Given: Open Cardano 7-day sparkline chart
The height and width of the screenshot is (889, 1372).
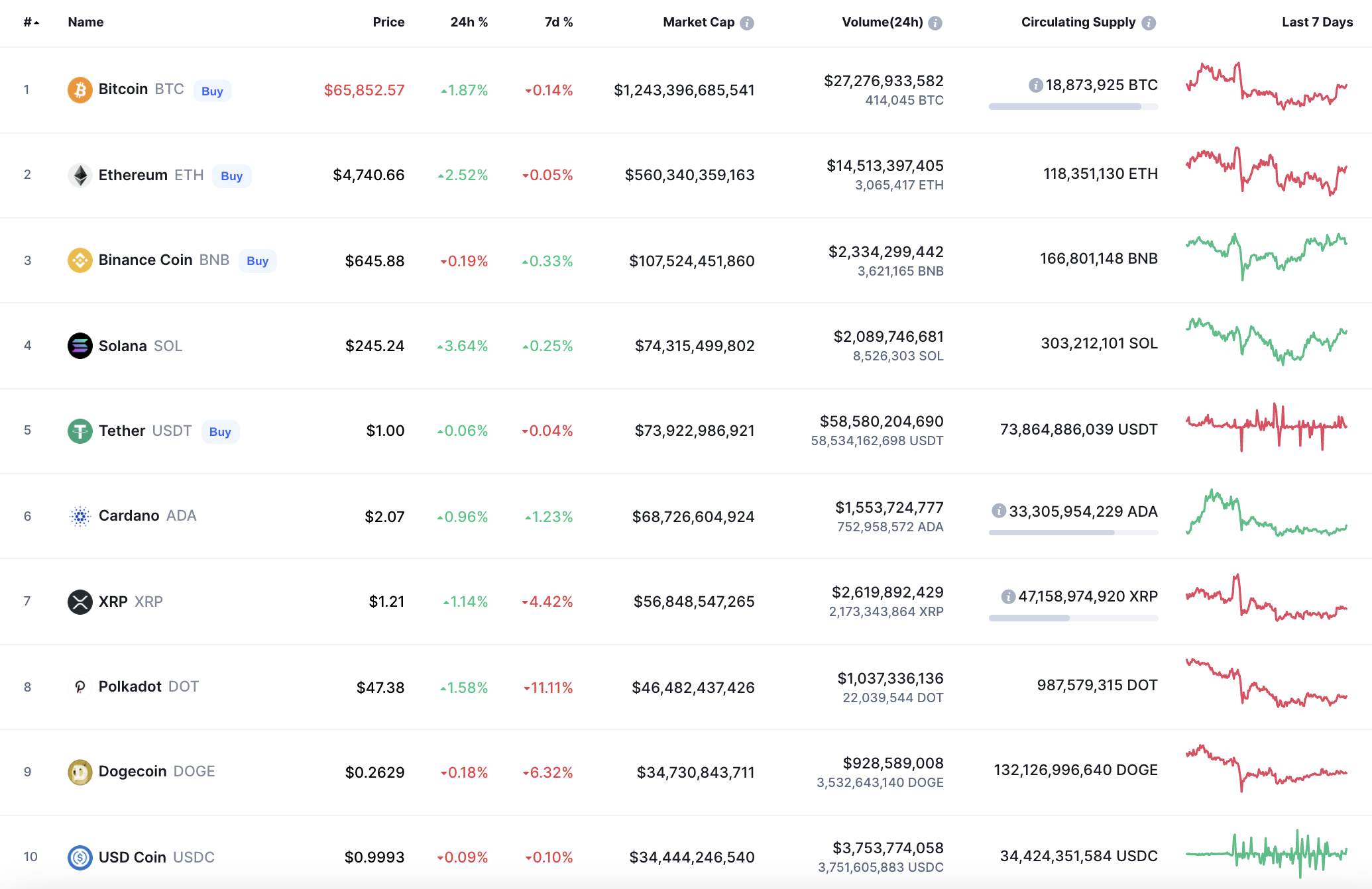Looking at the screenshot, I should [1267, 512].
